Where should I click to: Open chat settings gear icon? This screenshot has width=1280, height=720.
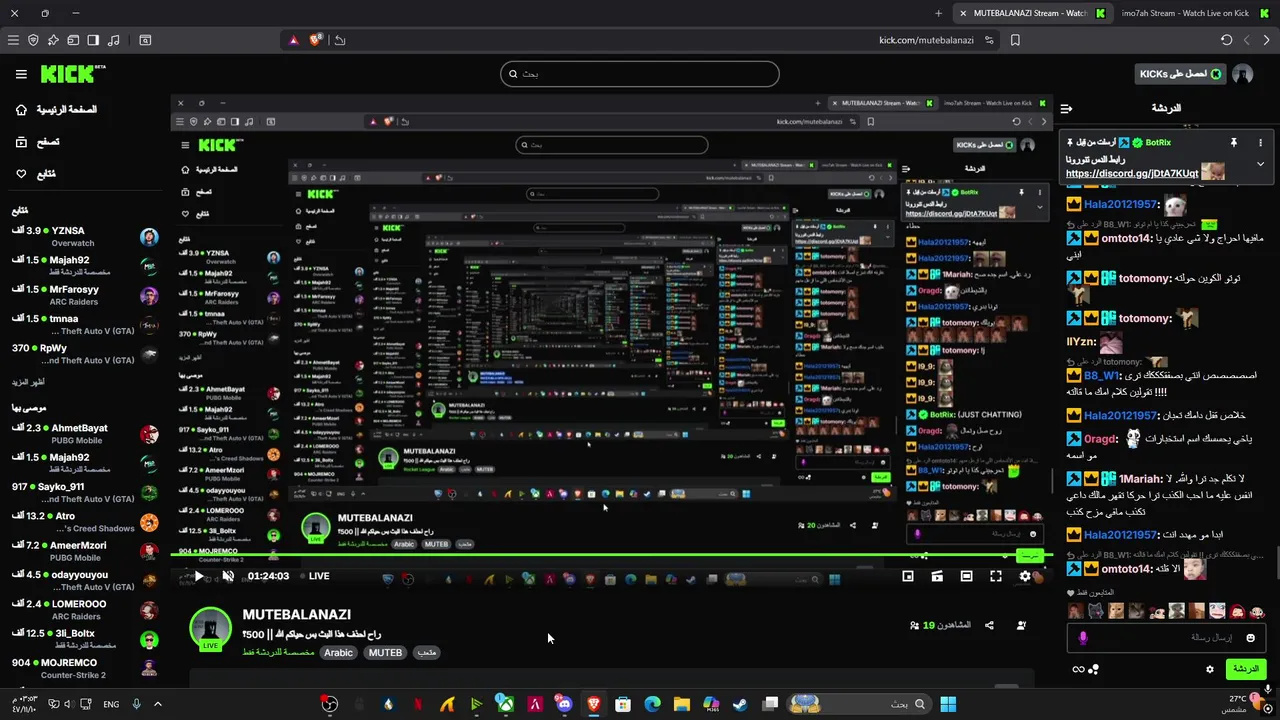click(1210, 669)
